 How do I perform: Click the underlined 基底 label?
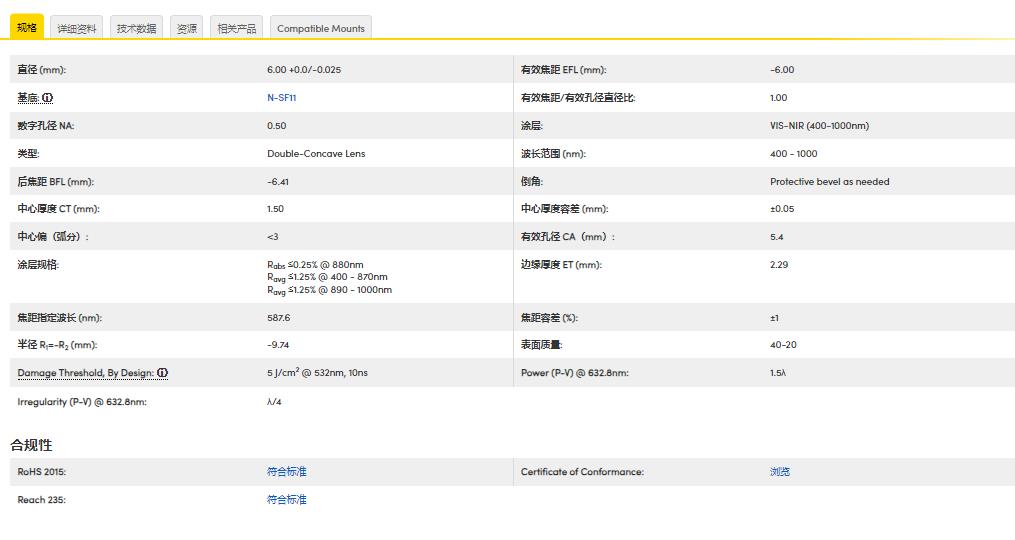[28, 98]
